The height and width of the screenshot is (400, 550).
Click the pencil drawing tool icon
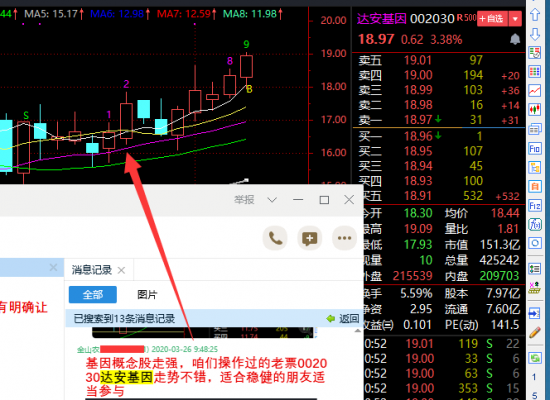pyautogui.click(x=535, y=332)
